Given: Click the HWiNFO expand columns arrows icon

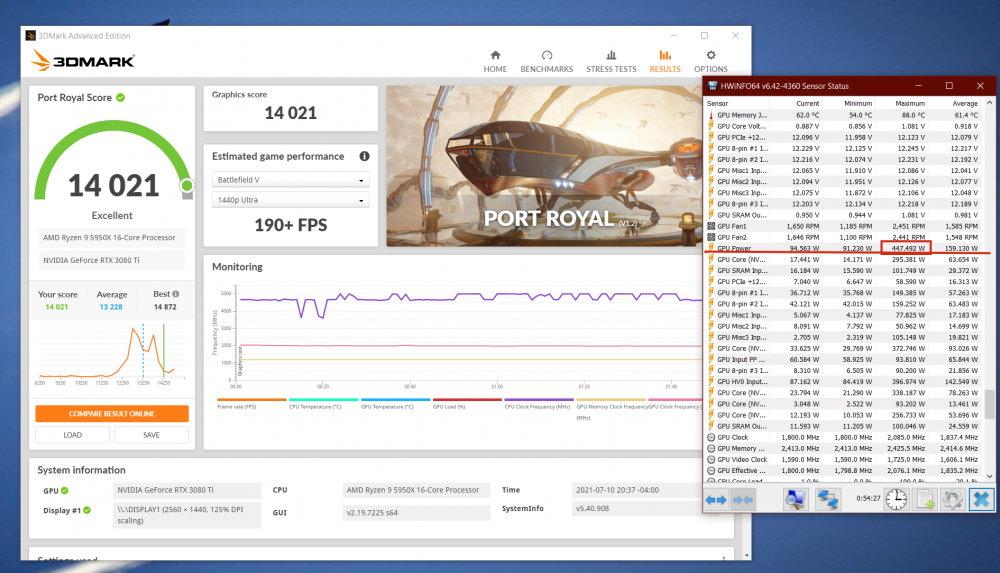Looking at the screenshot, I should coord(716,498).
